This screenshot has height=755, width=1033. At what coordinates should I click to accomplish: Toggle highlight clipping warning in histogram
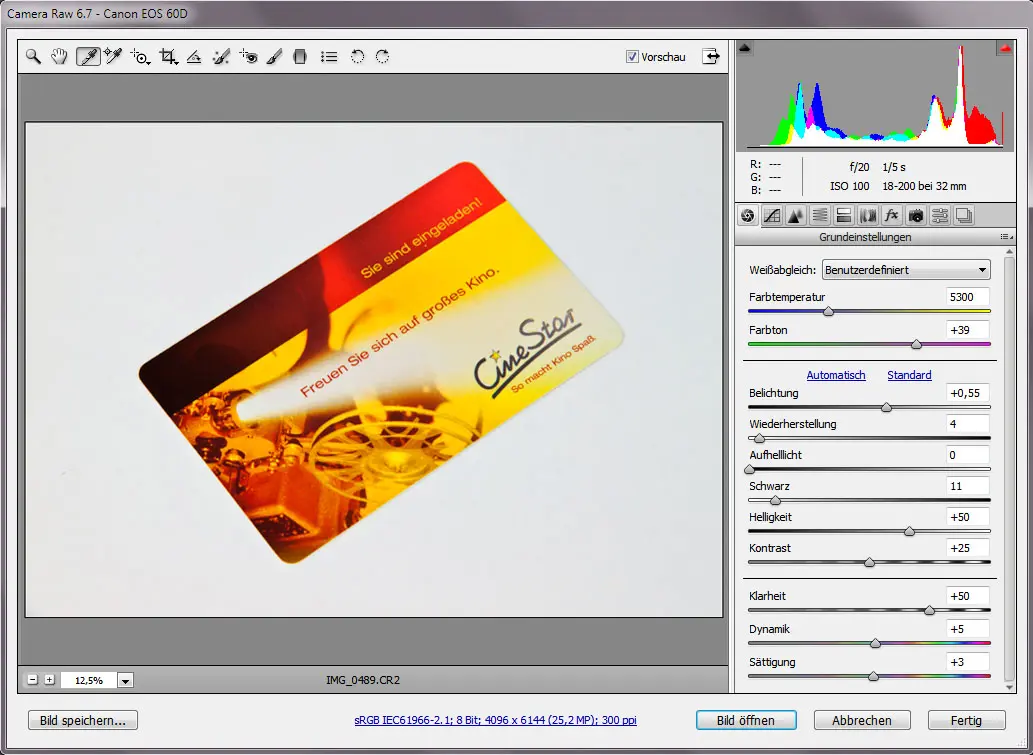tap(1003, 48)
